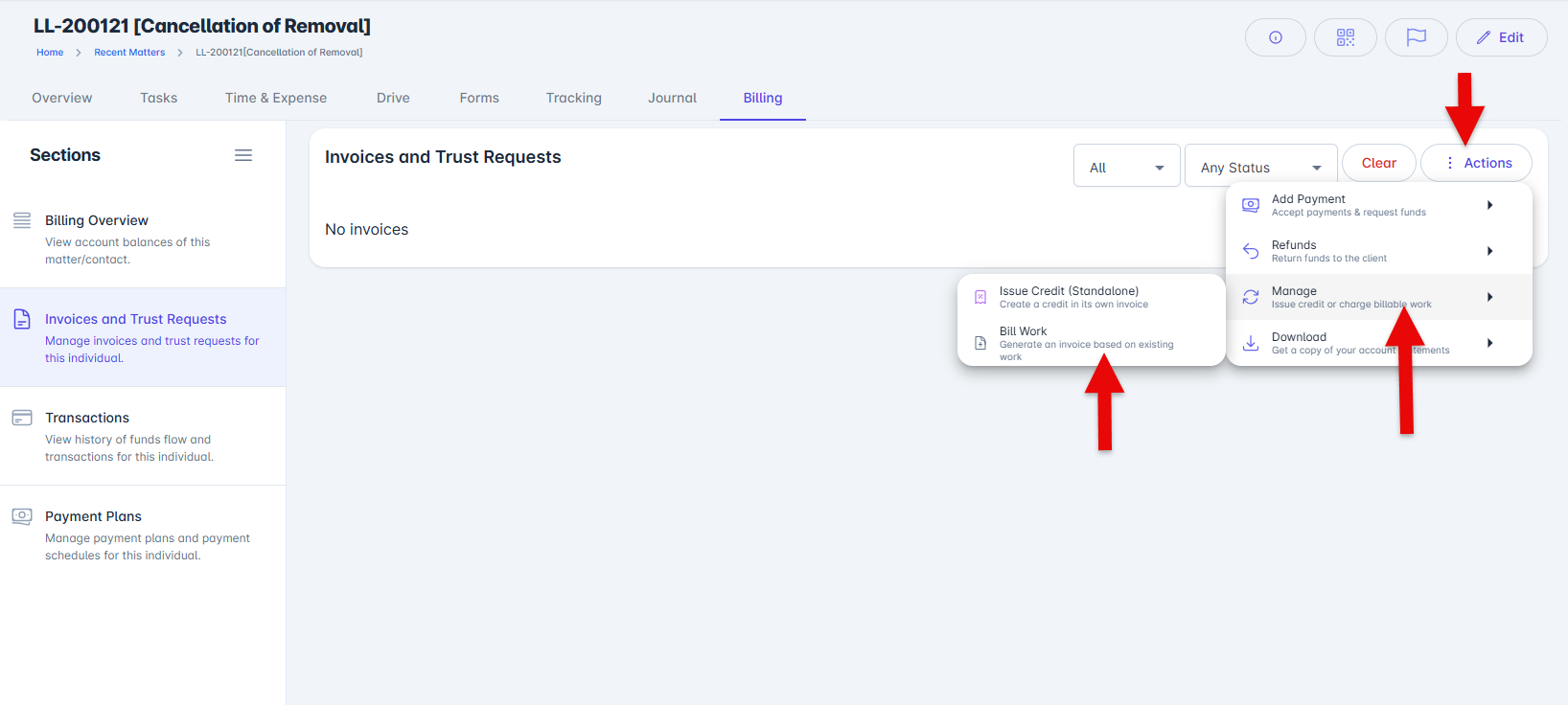The height and width of the screenshot is (705, 1568).
Task: Collapse the Sections hamburger menu
Action: [x=243, y=155]
